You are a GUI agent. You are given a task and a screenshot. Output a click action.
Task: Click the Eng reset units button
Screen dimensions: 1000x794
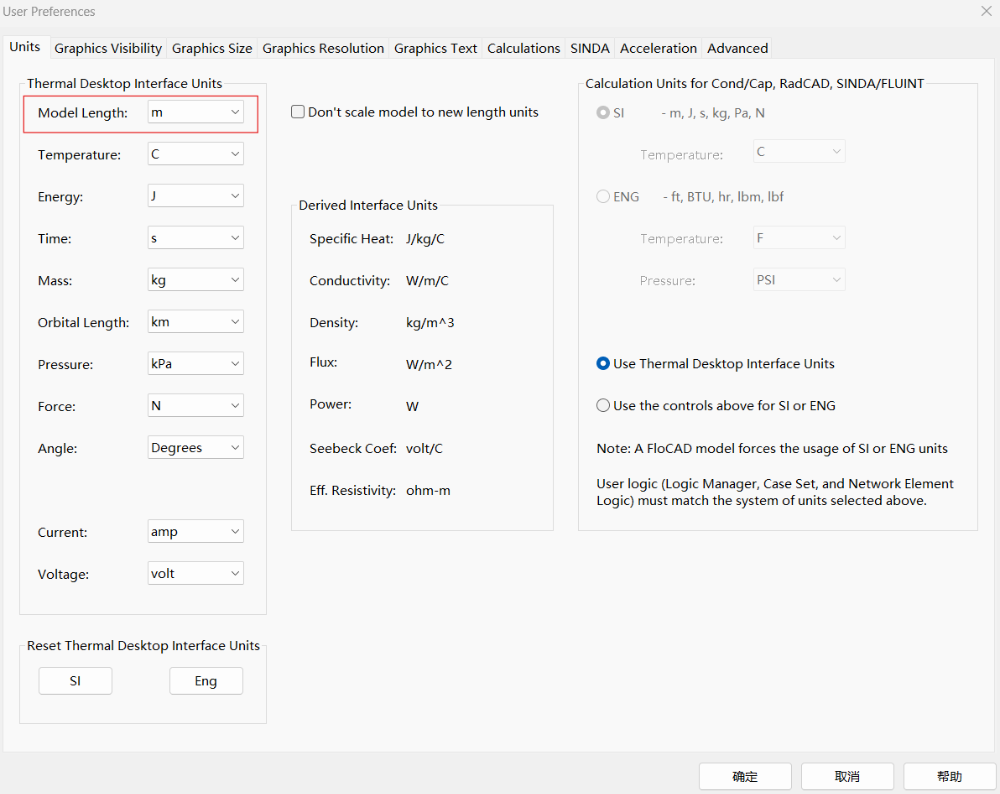click(205, 681)
